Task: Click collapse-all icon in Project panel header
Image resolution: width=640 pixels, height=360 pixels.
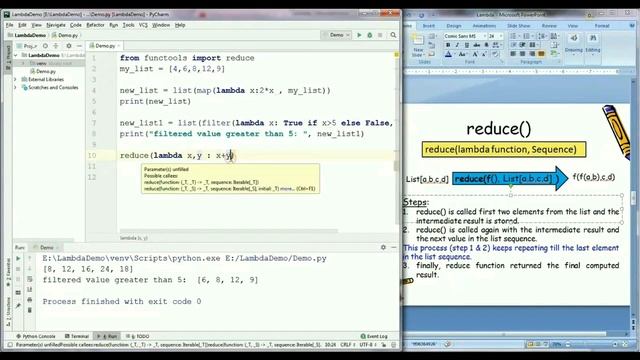Action: (56, 46)
